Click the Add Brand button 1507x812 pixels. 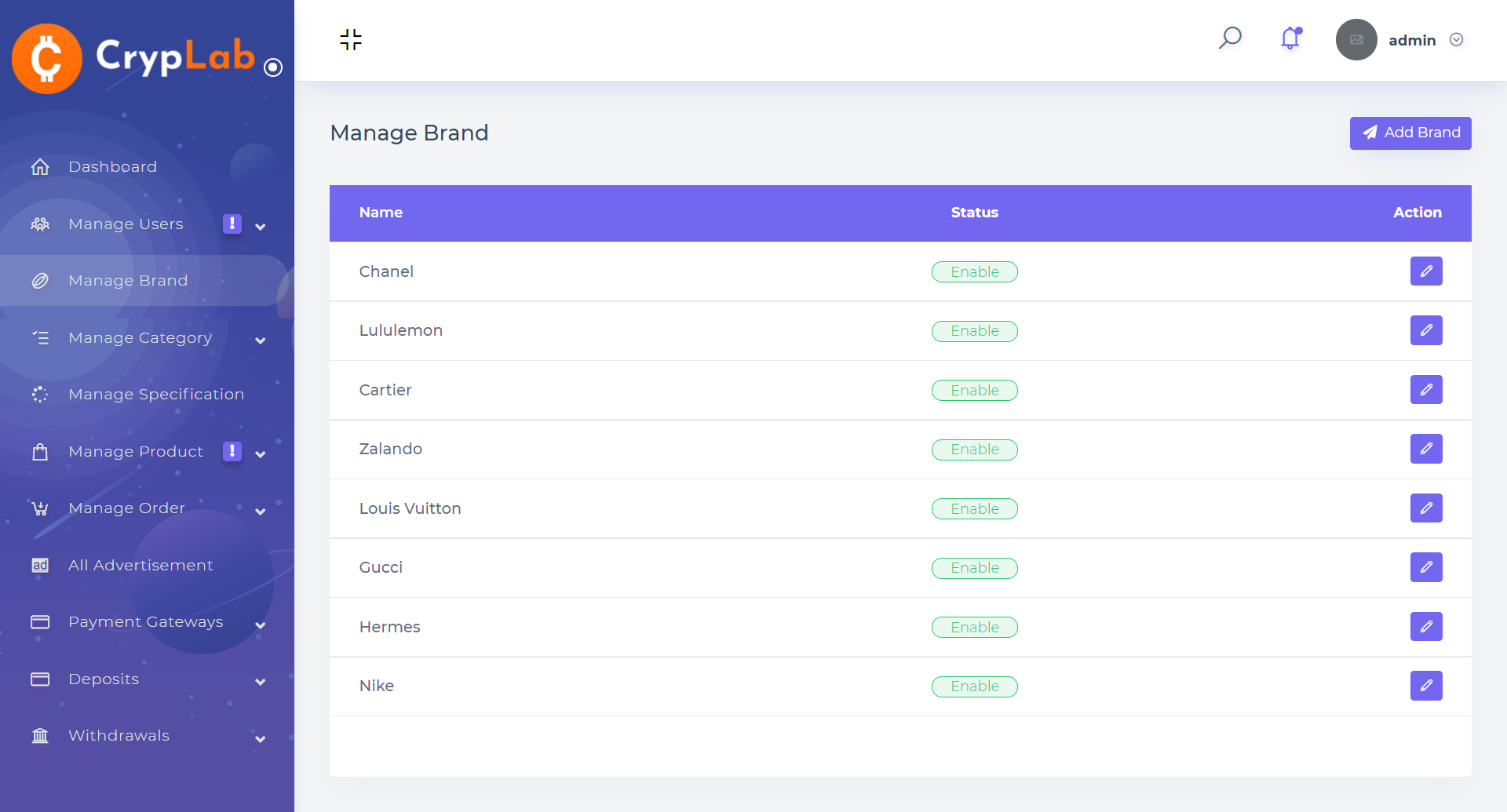(x=1410, y=133)
